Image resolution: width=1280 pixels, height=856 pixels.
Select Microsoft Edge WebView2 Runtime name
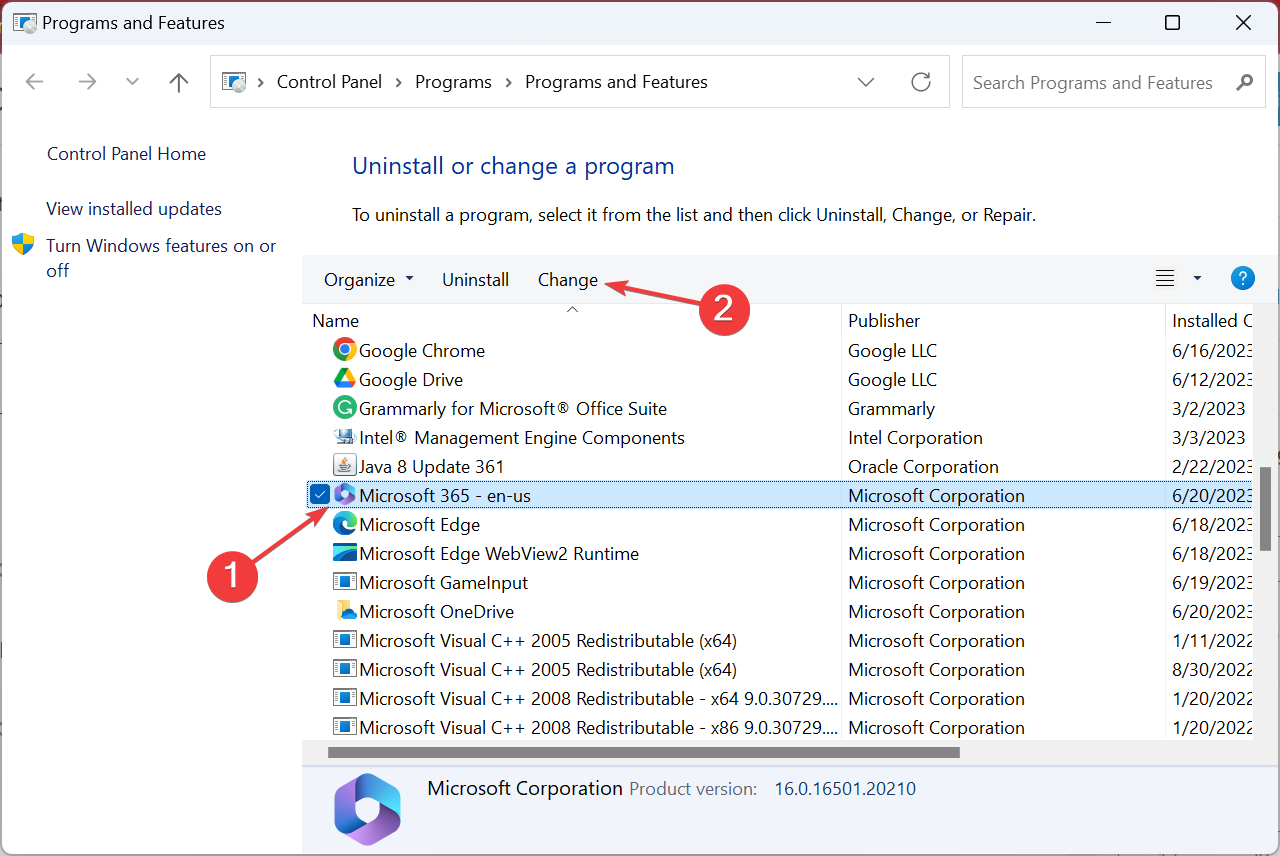click(499, 553)
